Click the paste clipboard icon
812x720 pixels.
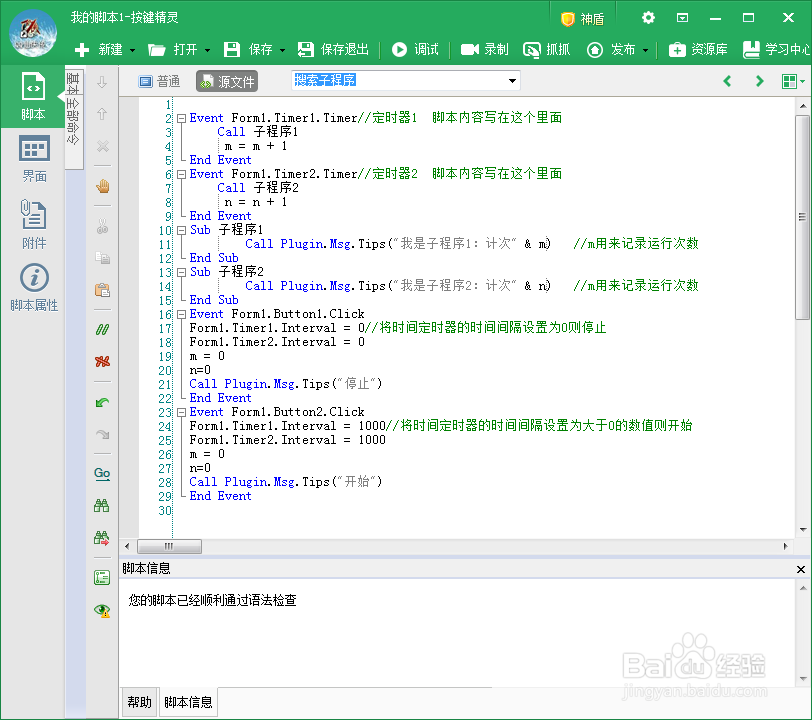(102, 290)
